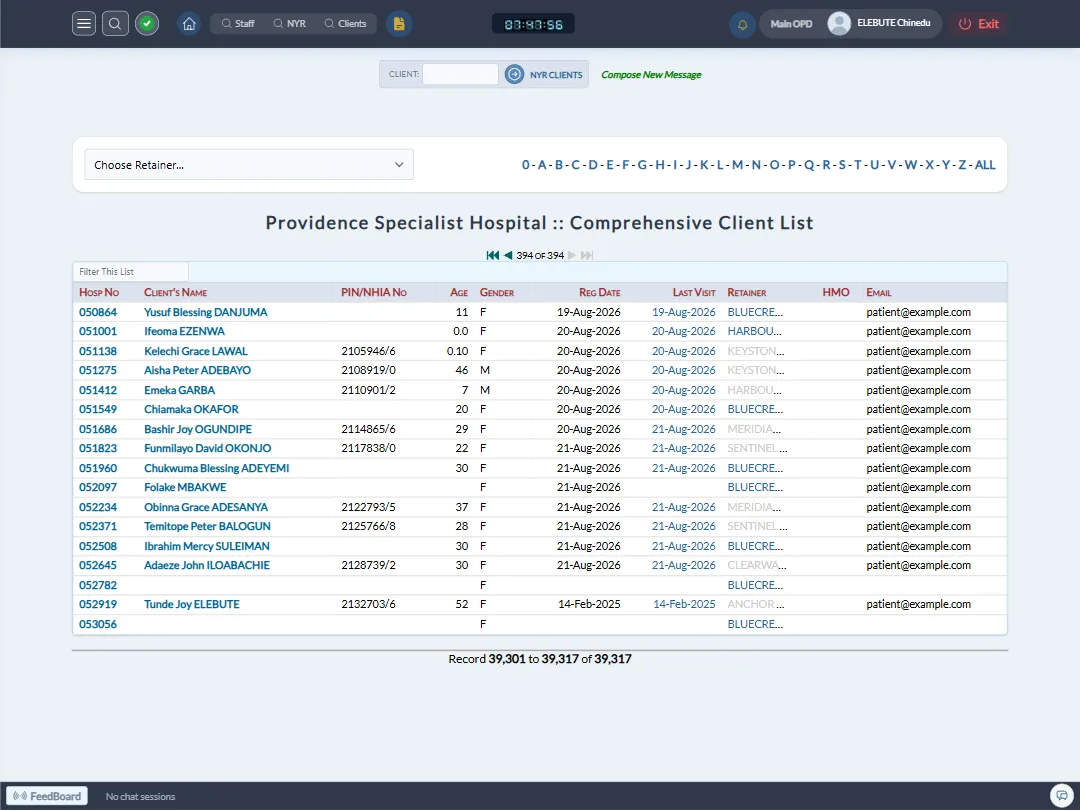Click into the CLIENT input field

pos(460,74)
